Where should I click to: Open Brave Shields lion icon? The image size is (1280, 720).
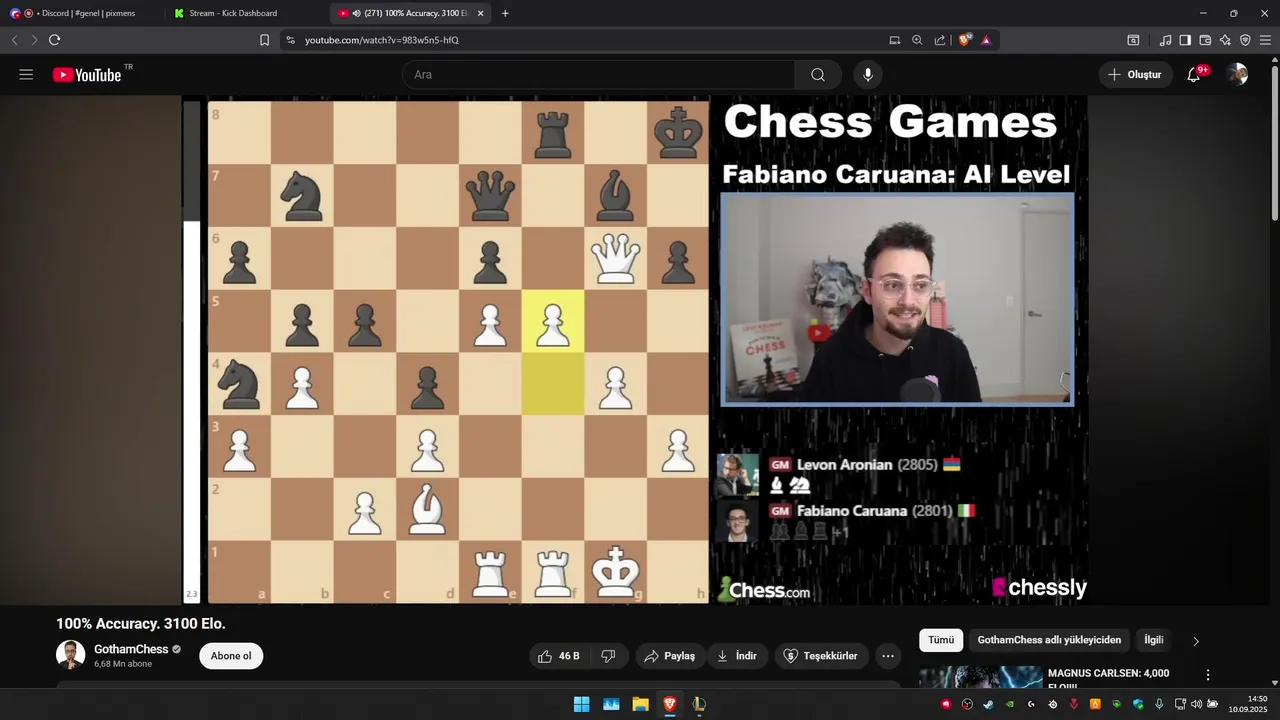965,40
